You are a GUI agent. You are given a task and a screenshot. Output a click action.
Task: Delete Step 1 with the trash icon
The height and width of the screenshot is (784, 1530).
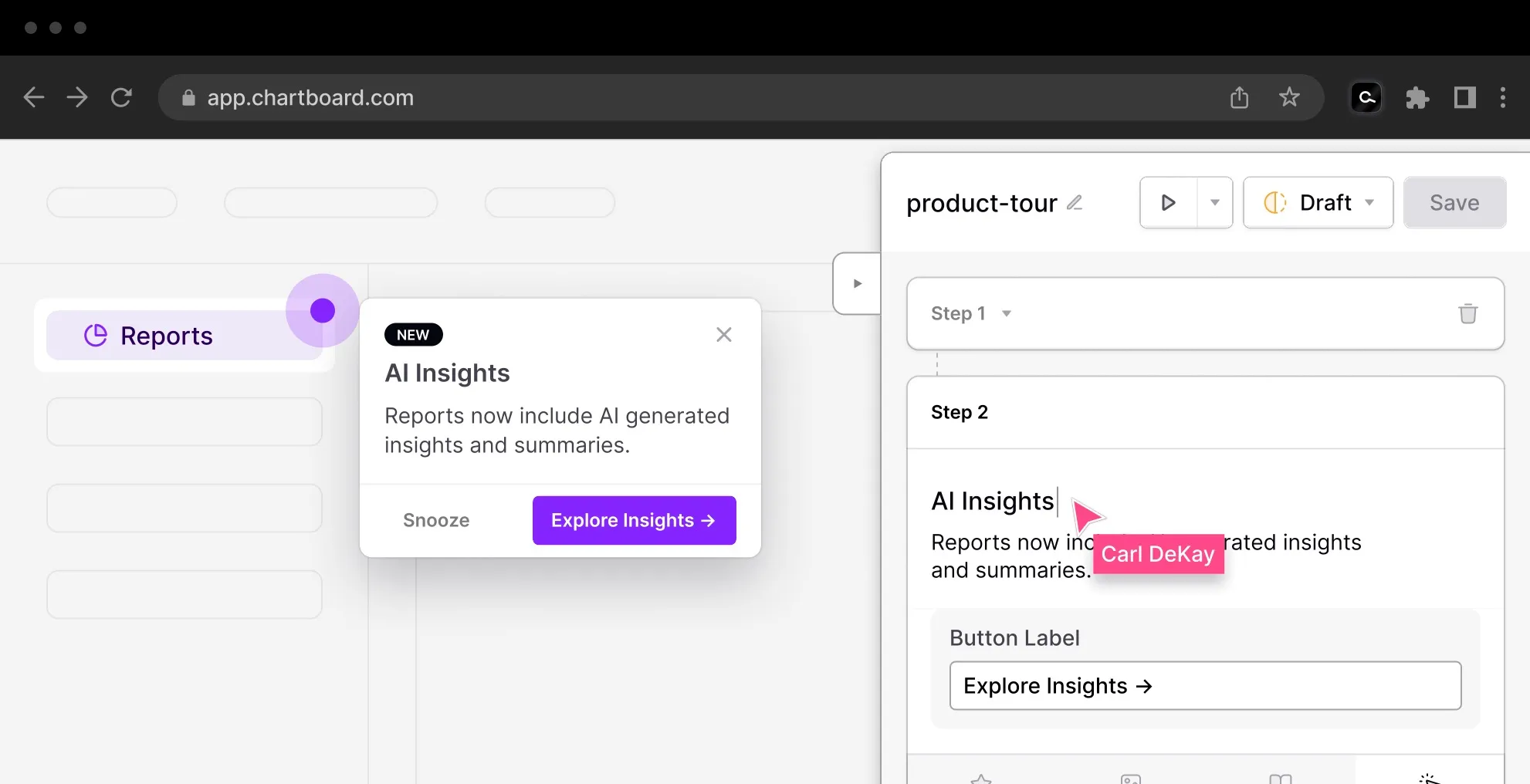(x=1467, y=313)
